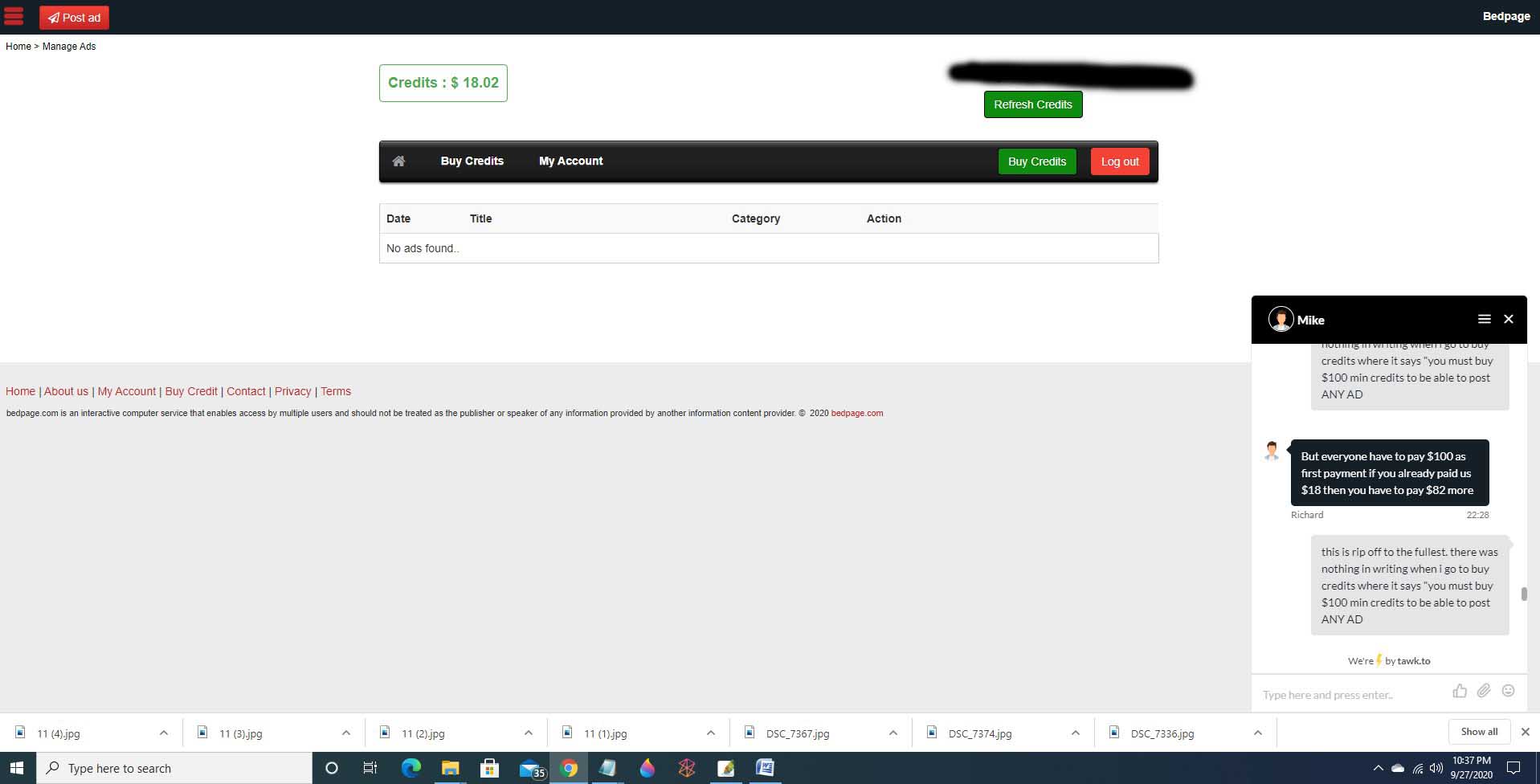Open Cortana circle icon
This screenshot has height=784, width=1540.
[331, 768]
